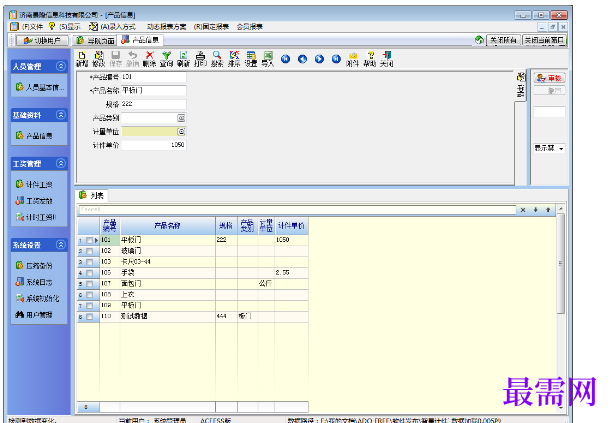
Task: Open the 计量单位 lookup button
Action: coord(181,131)
